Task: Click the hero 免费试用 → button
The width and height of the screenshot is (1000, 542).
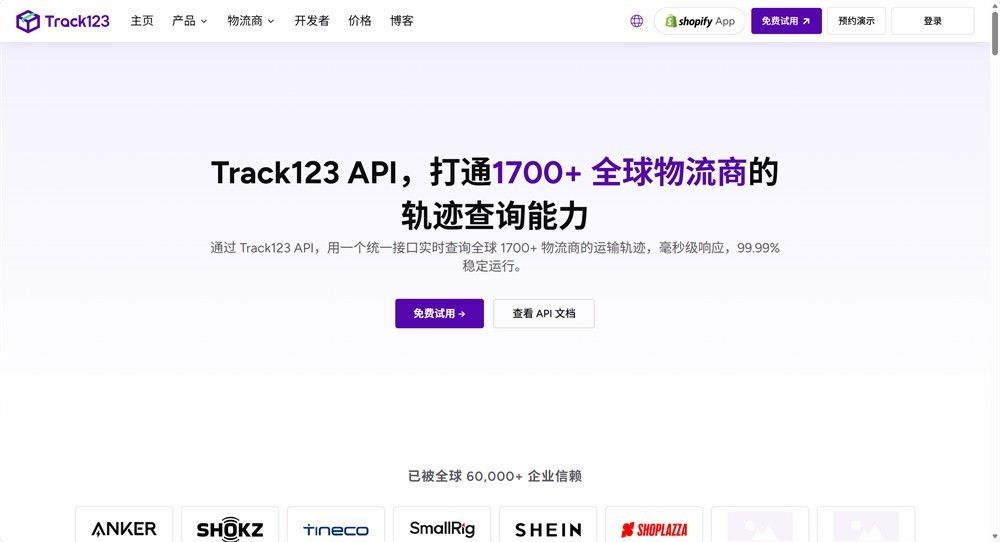Action: 439,314
